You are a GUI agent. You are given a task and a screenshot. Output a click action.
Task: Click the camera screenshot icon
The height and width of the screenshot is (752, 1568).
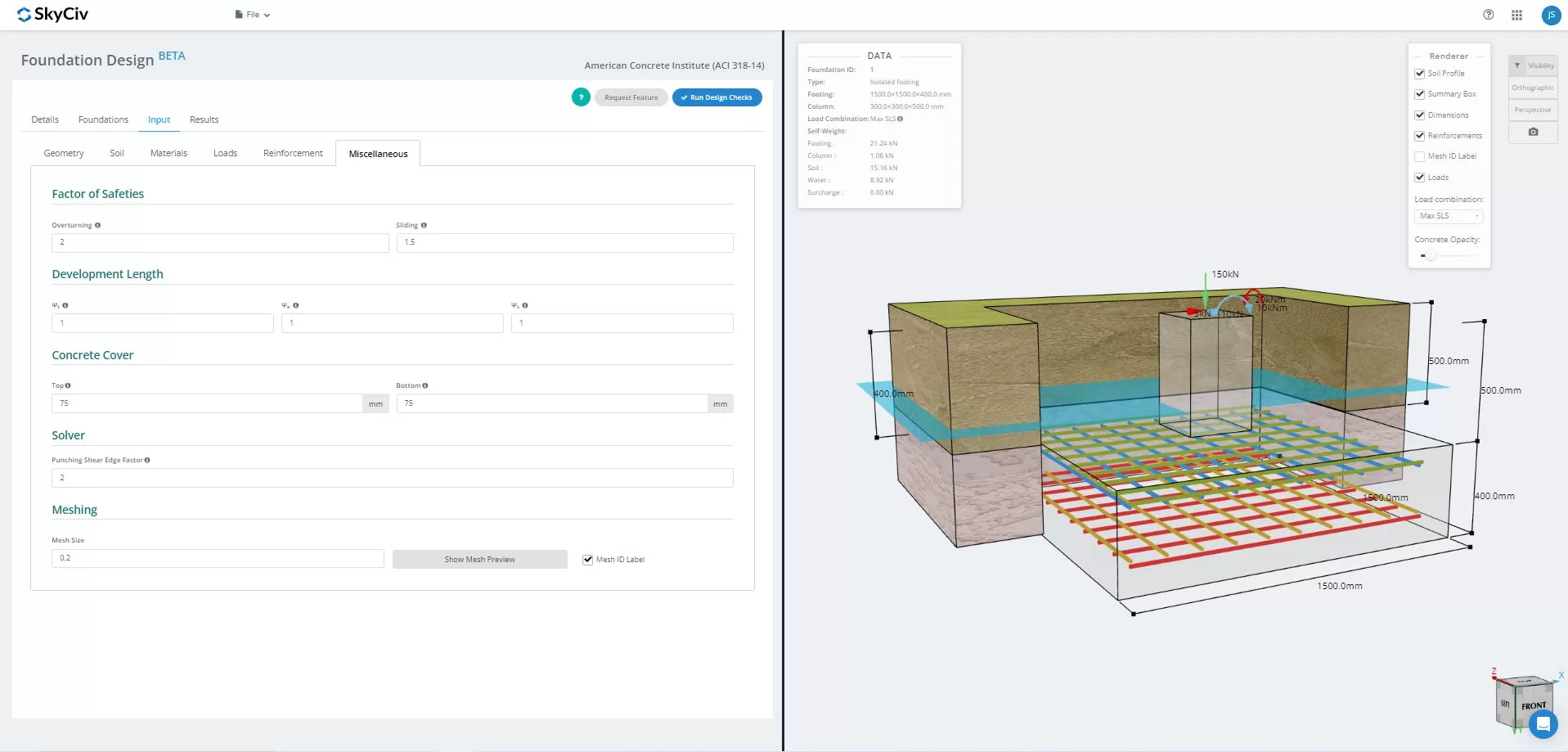[x=1533, y=132]
